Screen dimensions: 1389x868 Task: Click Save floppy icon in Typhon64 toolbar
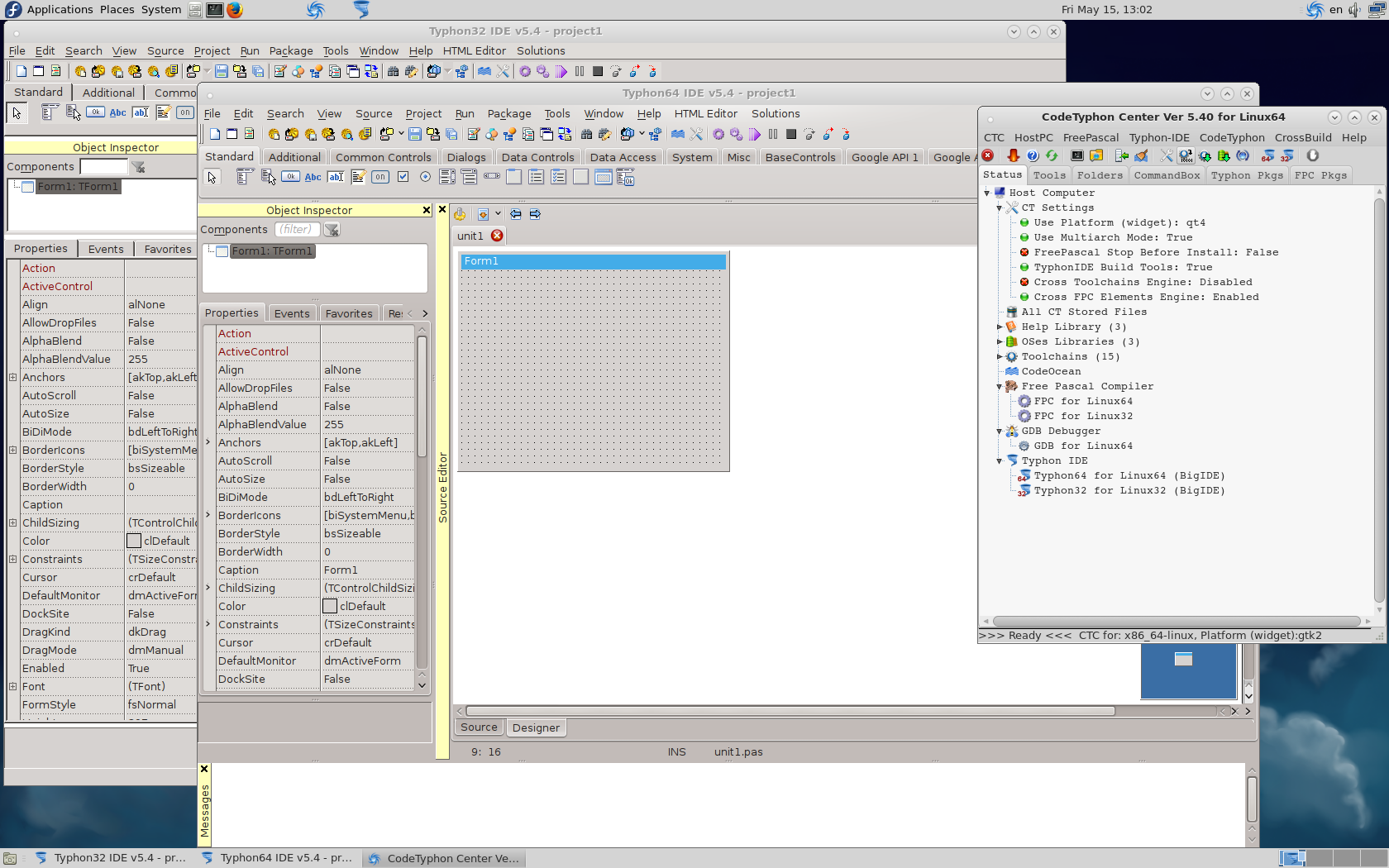[x=415, y=134]
